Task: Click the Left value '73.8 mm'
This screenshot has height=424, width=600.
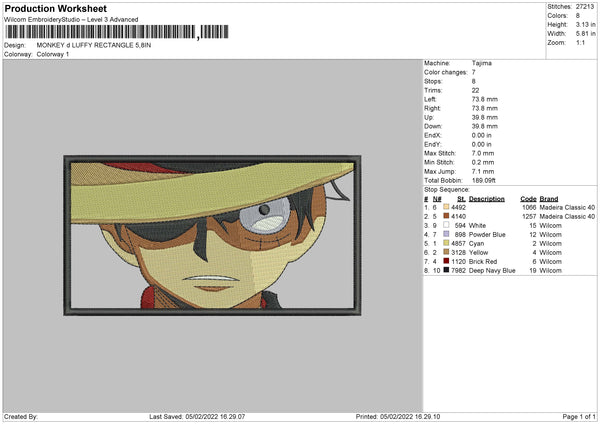Action: [484, 99]
